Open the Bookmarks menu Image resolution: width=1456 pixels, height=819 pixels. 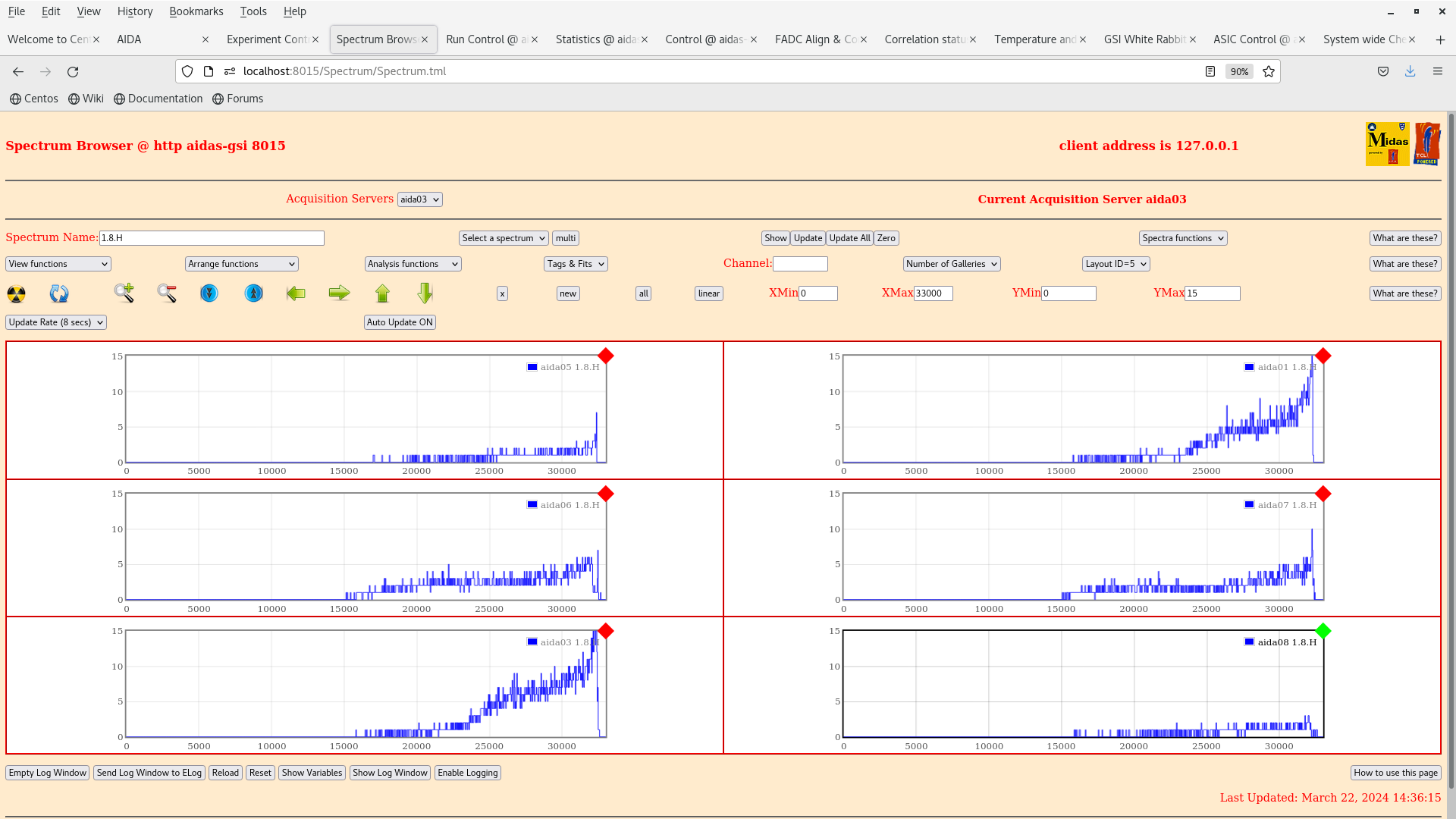click(196, 11)
